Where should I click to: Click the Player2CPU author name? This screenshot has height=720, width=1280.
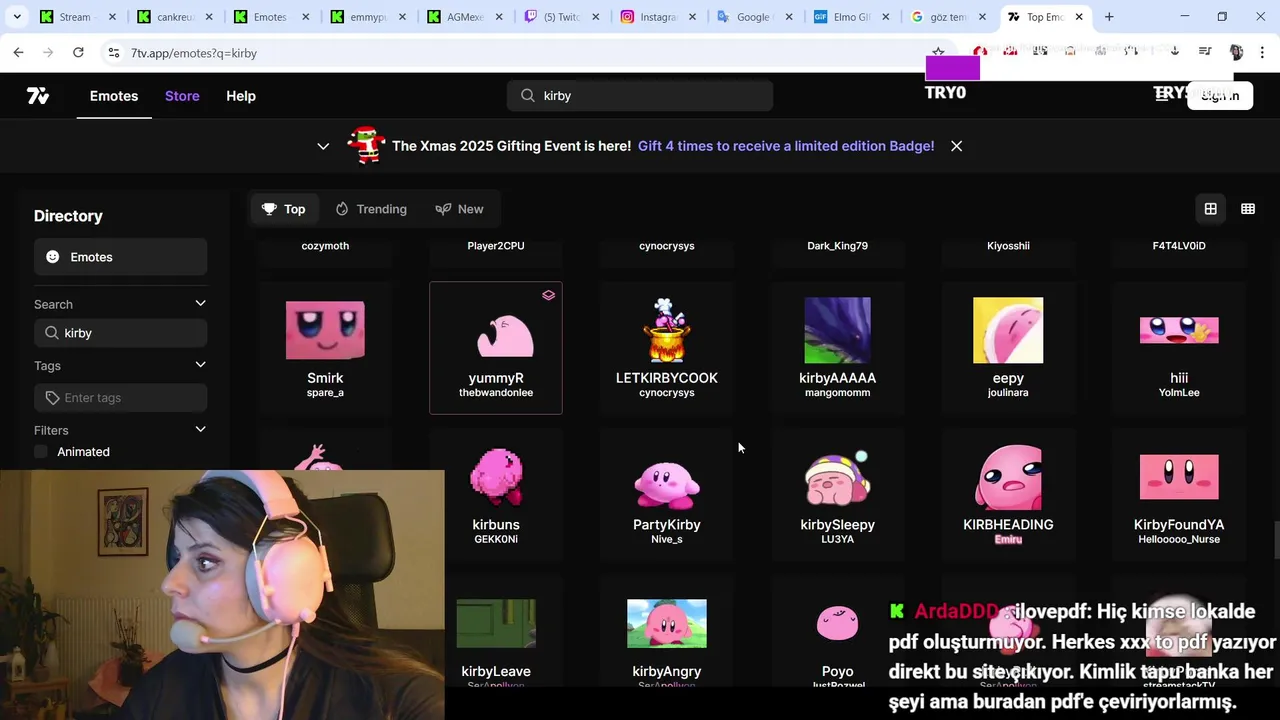click(x=496, y=246)
